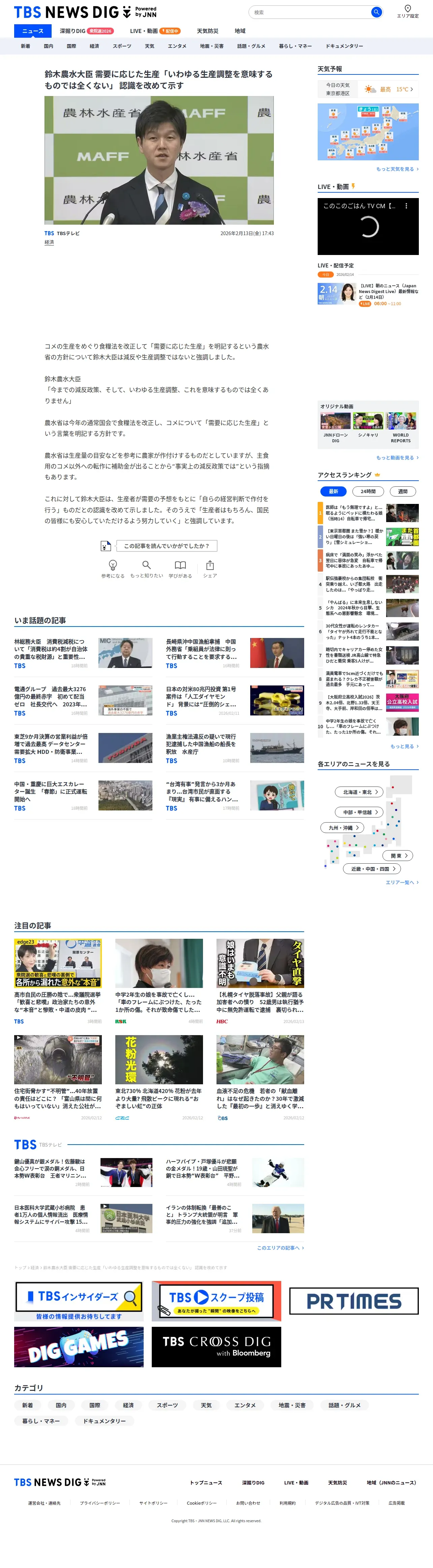Expand today's Tokyo weather chevron 最高 15℃
The image size is (433, 1568).
412,90
